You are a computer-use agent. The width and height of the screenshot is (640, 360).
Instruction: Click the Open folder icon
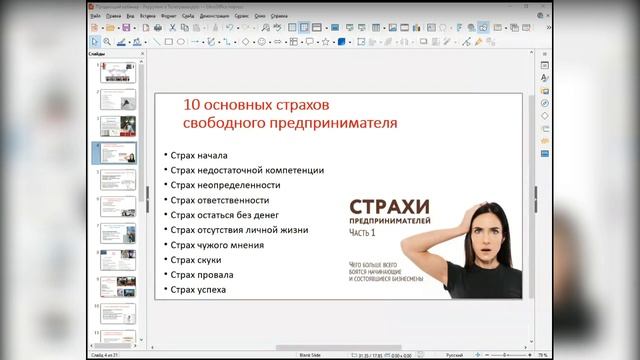click(110, 27)
